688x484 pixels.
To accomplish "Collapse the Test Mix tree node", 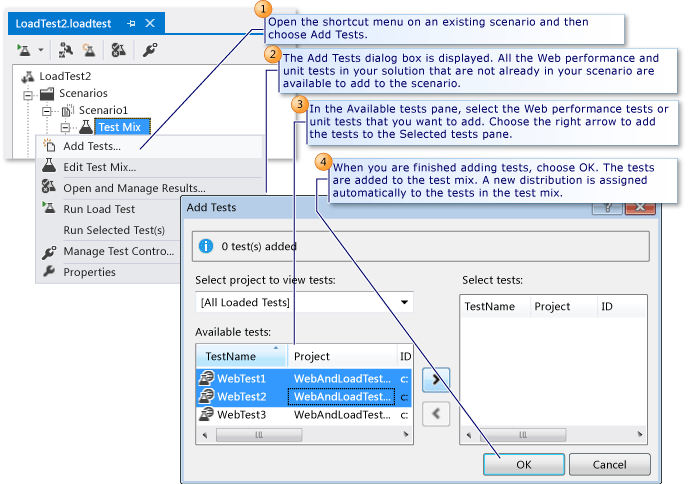I will point(65,128).
